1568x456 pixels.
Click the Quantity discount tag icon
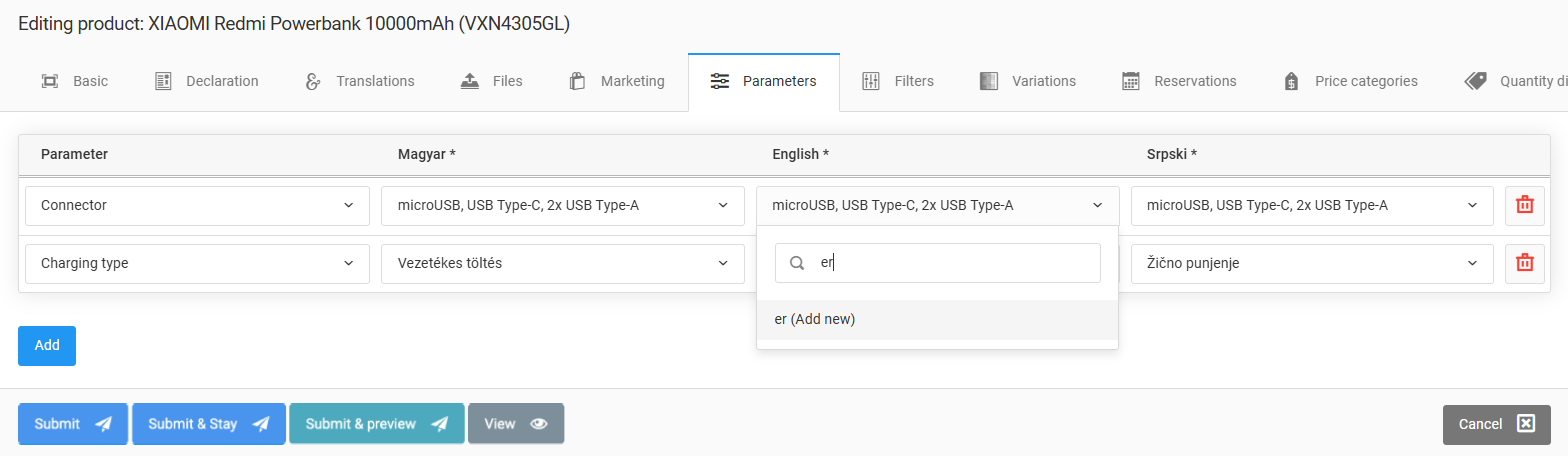pos(1475,81)
